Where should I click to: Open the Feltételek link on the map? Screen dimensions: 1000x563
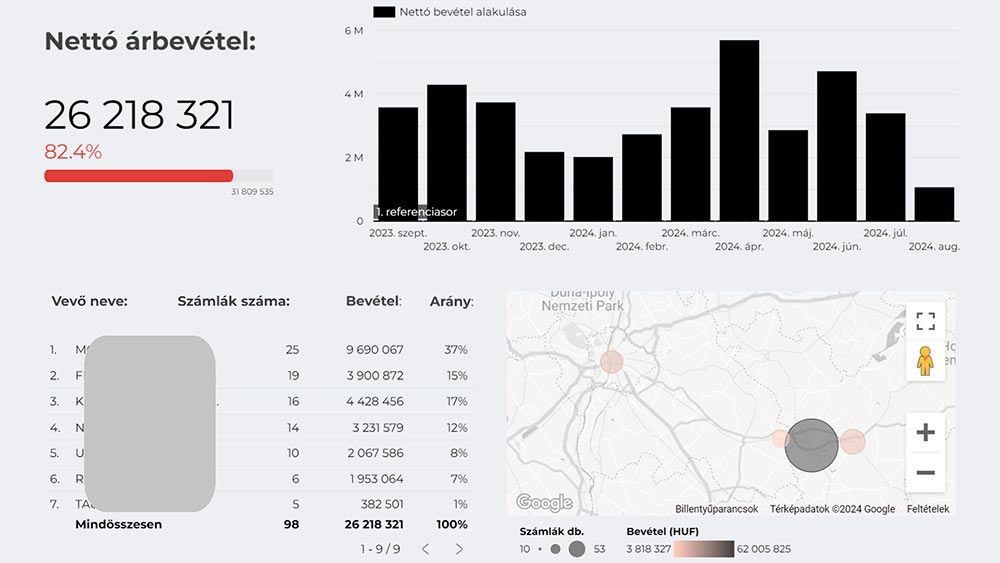tap(928, 509)
